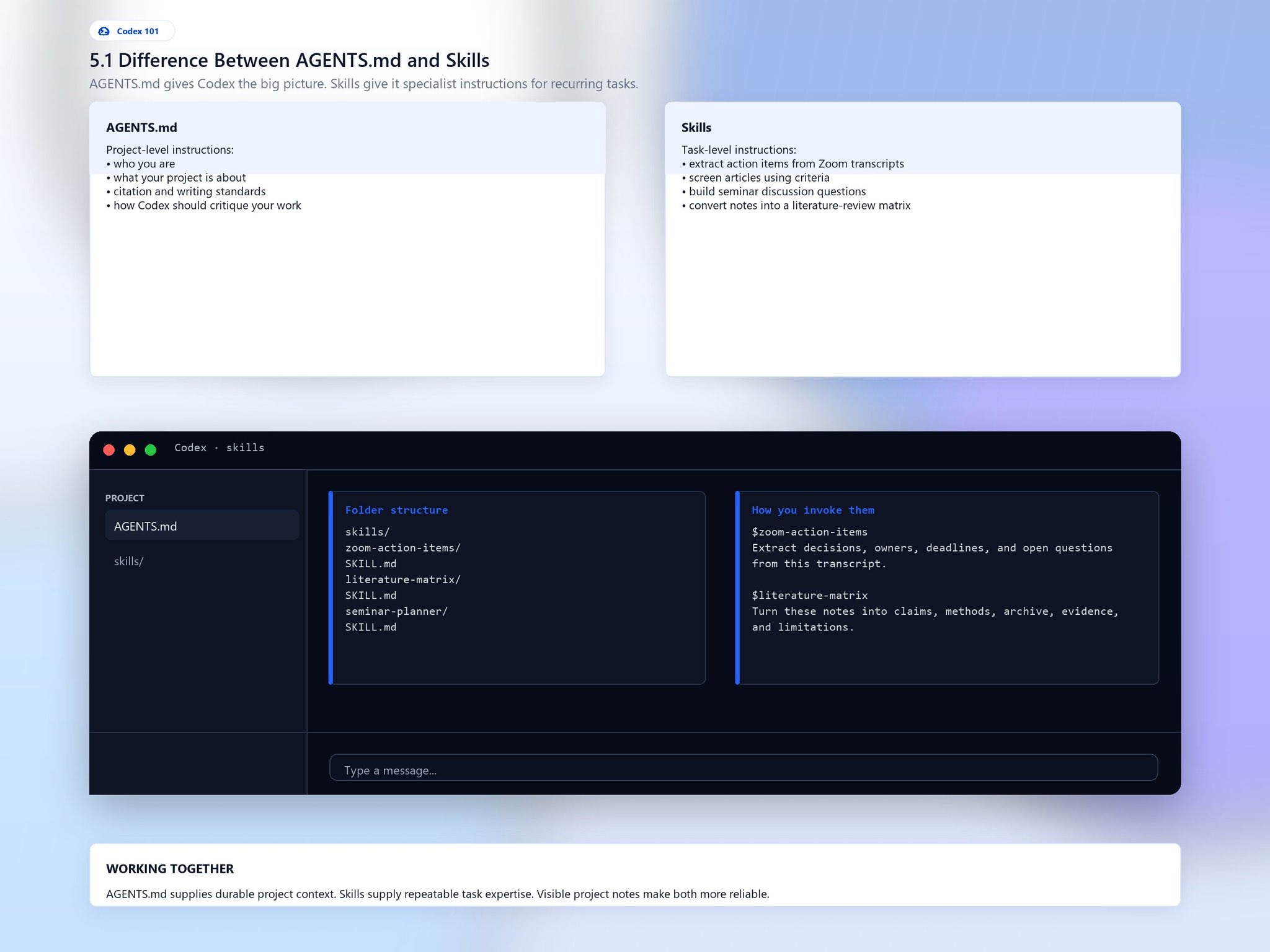Click the WORKING TOGETHER heading
The width and height of the screenshot is (1270, 952).
(x=170, y=868)
